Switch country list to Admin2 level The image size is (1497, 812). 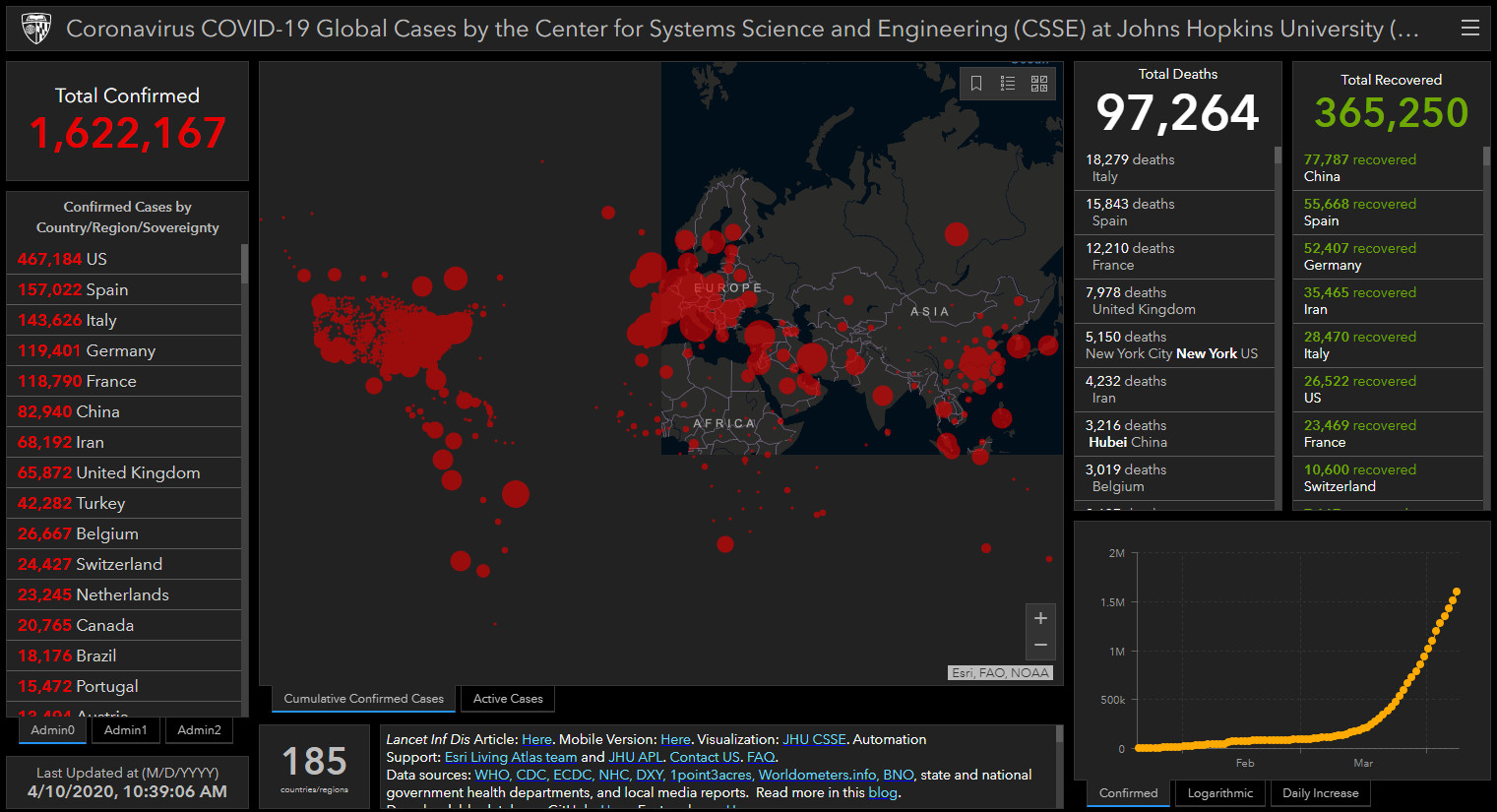point(200,730)
